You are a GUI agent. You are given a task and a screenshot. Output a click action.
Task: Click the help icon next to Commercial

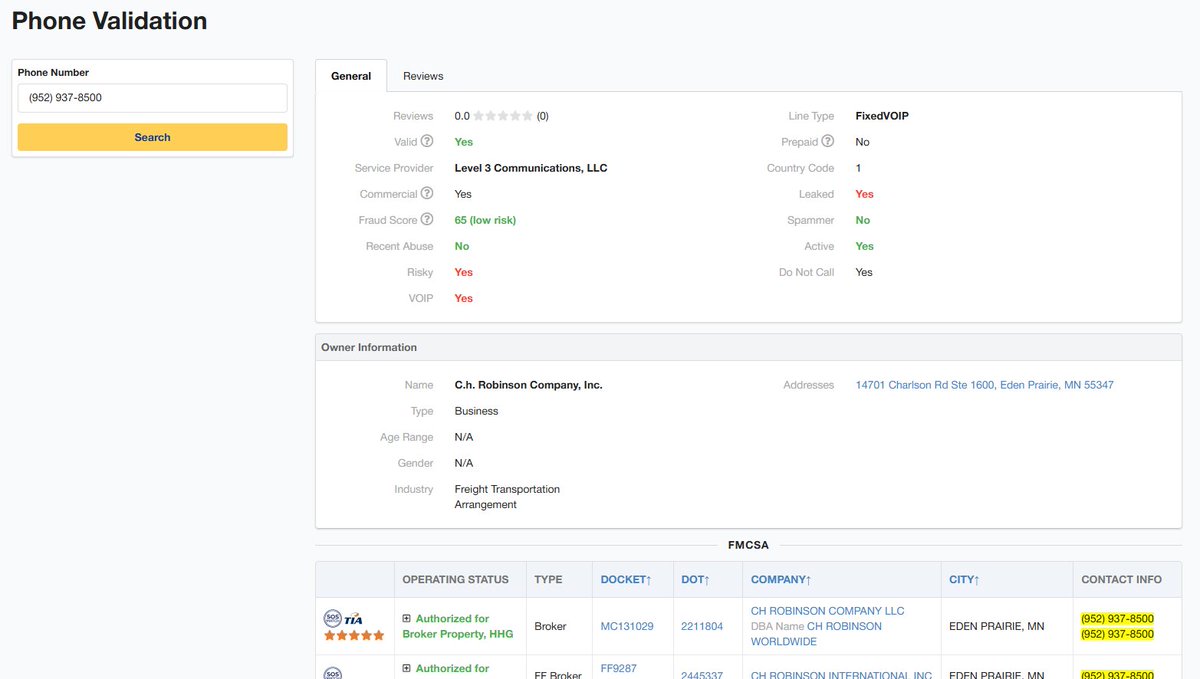tap(427, 194)
